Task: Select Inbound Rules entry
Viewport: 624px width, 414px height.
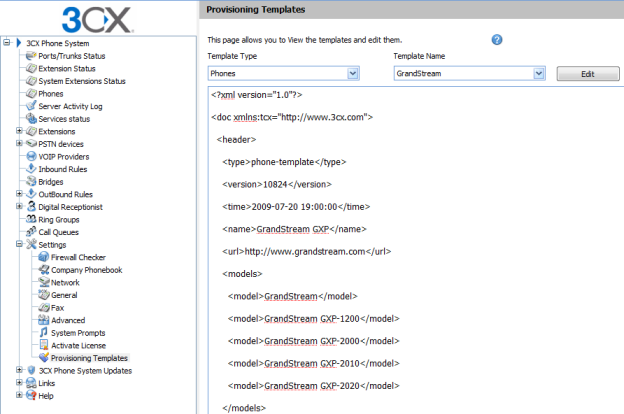Action: pyautogui.click(x=62, y=169)
